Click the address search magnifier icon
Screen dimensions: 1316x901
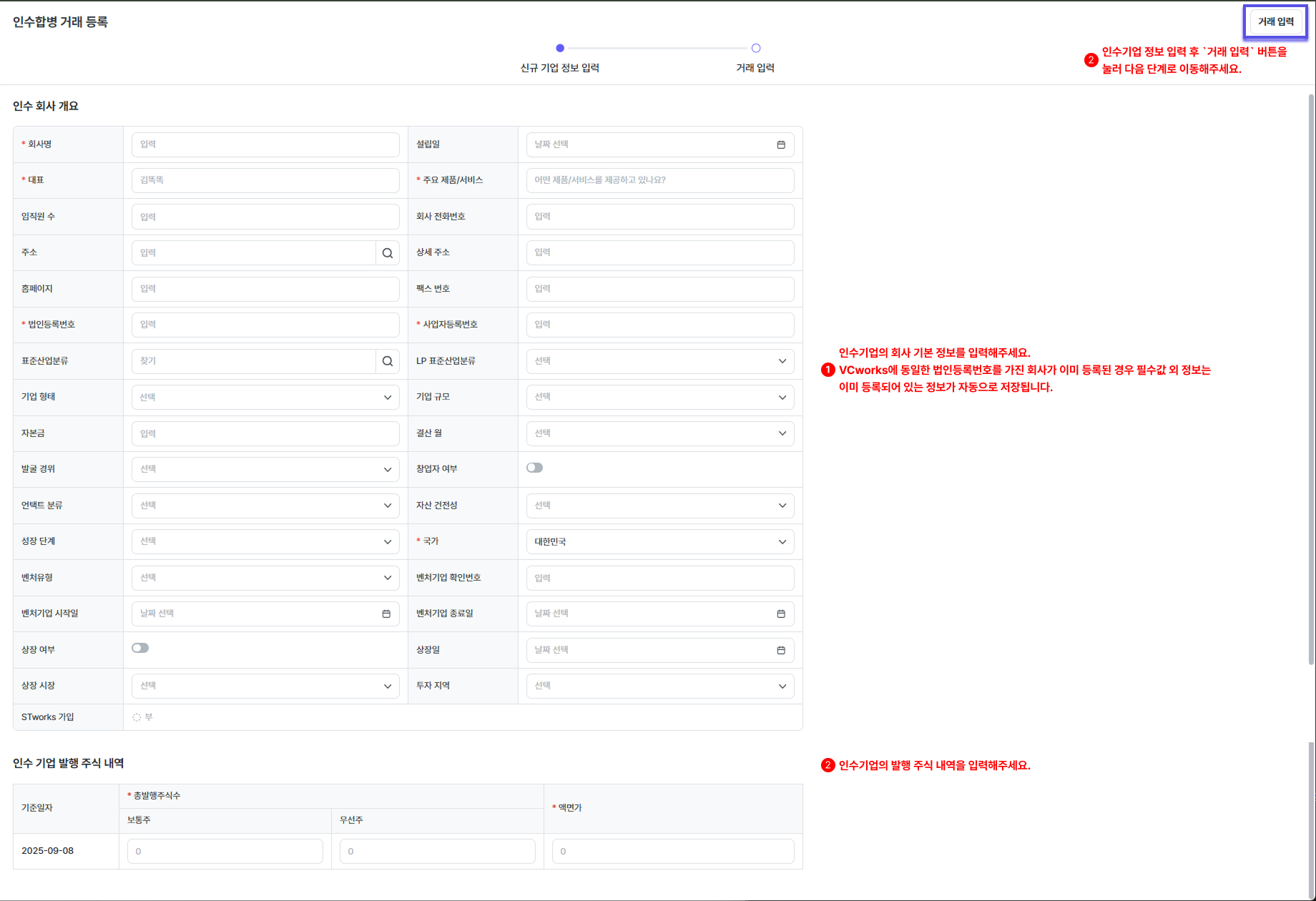point(387,253)
